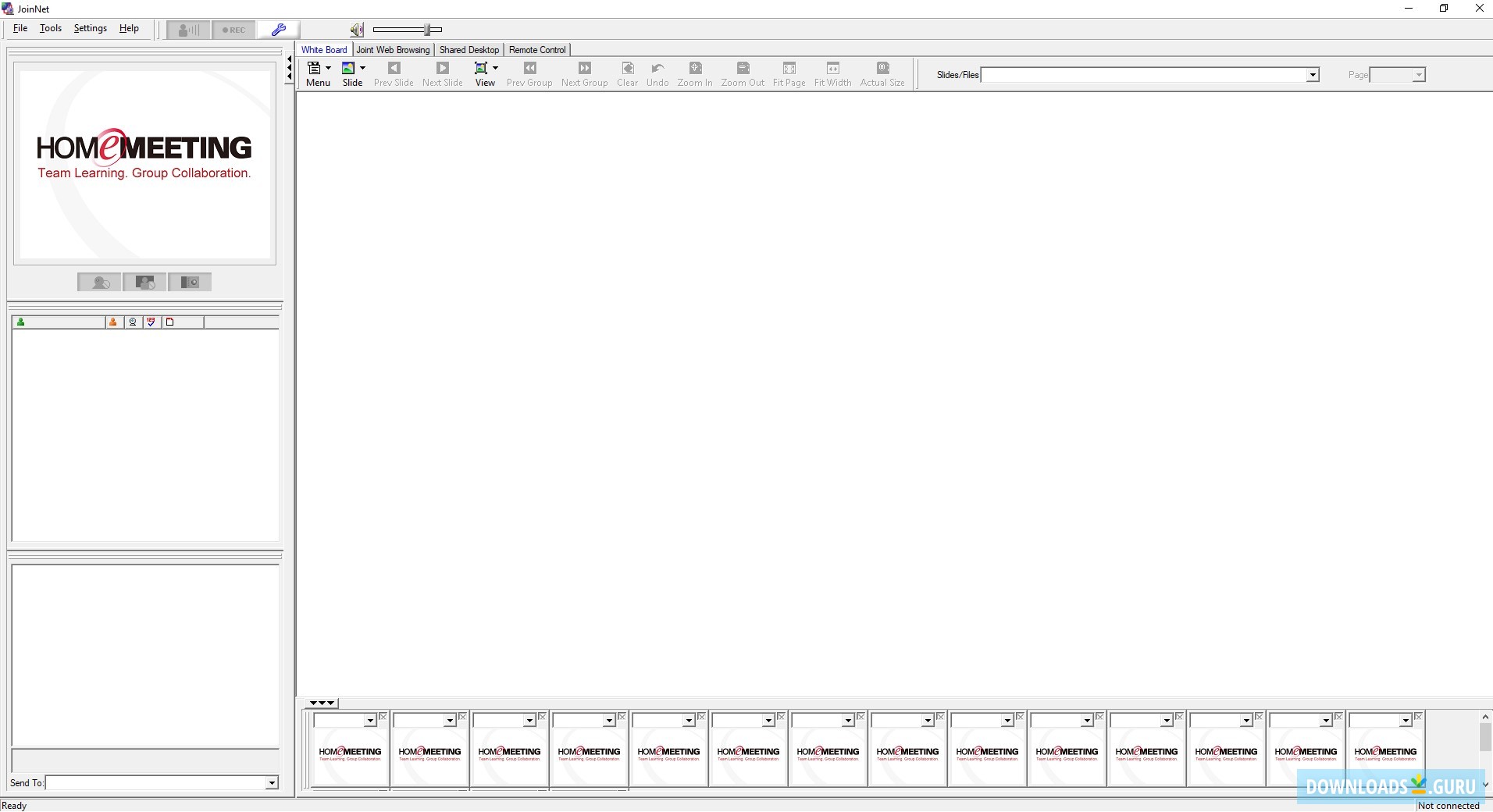Toggle the microphone talk button
Screen dimensions: 1493x812
(188, 30)
